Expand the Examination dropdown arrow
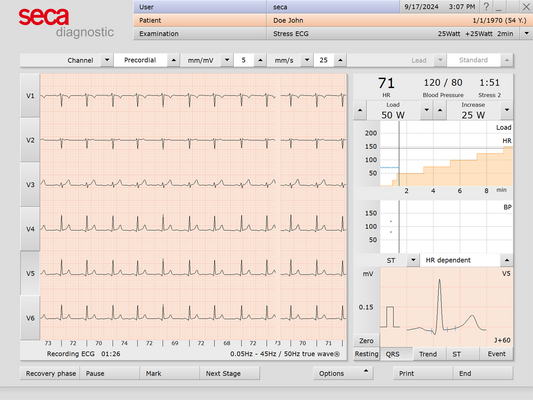 coord(527,33)
